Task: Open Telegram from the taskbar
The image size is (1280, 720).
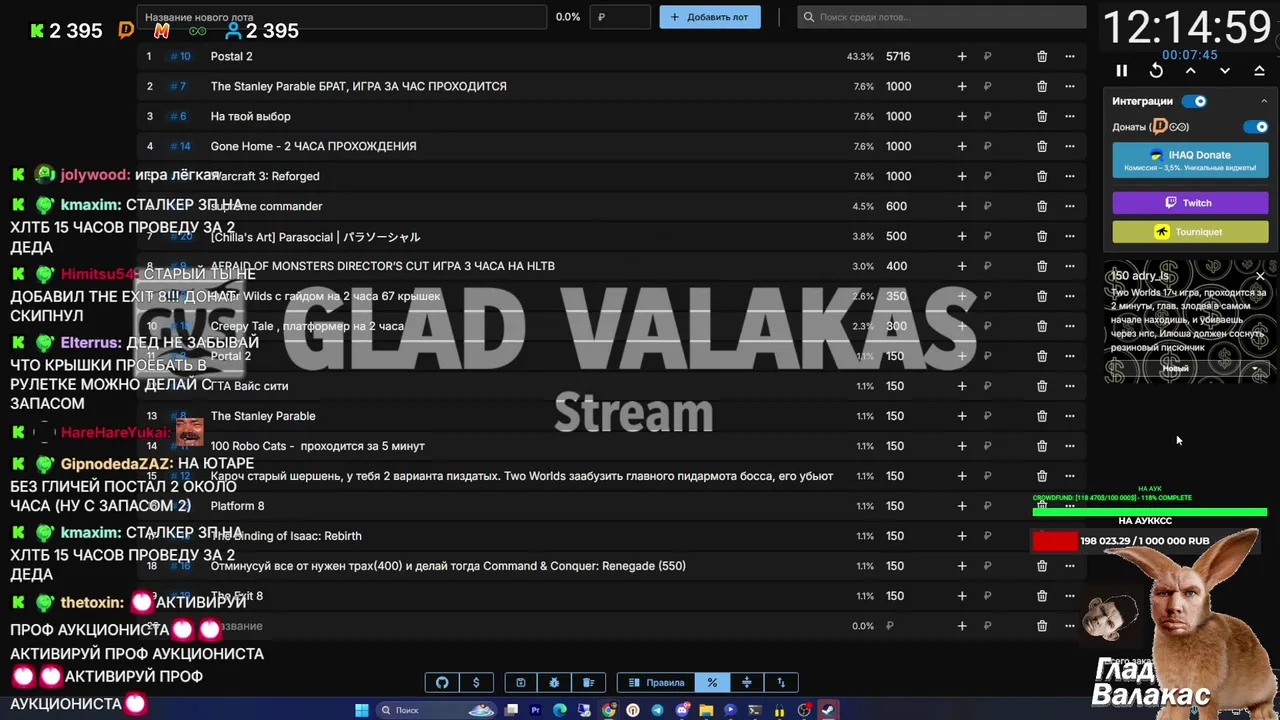Action: click(x=657, y=711)
